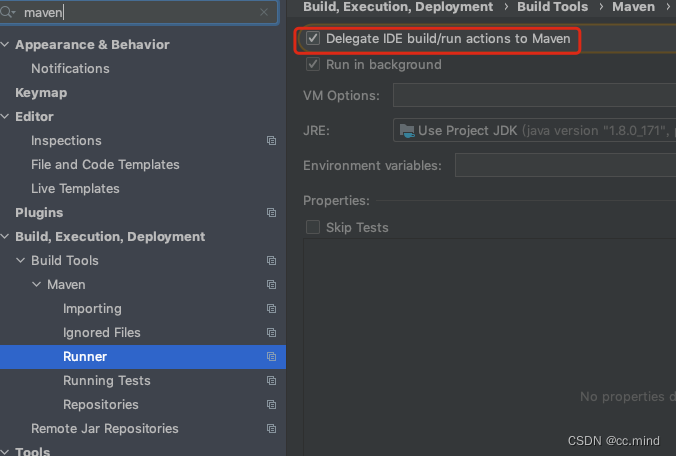
Task: Uncheck Delegate IDE build/run actions to Maven
Action: 313,39
